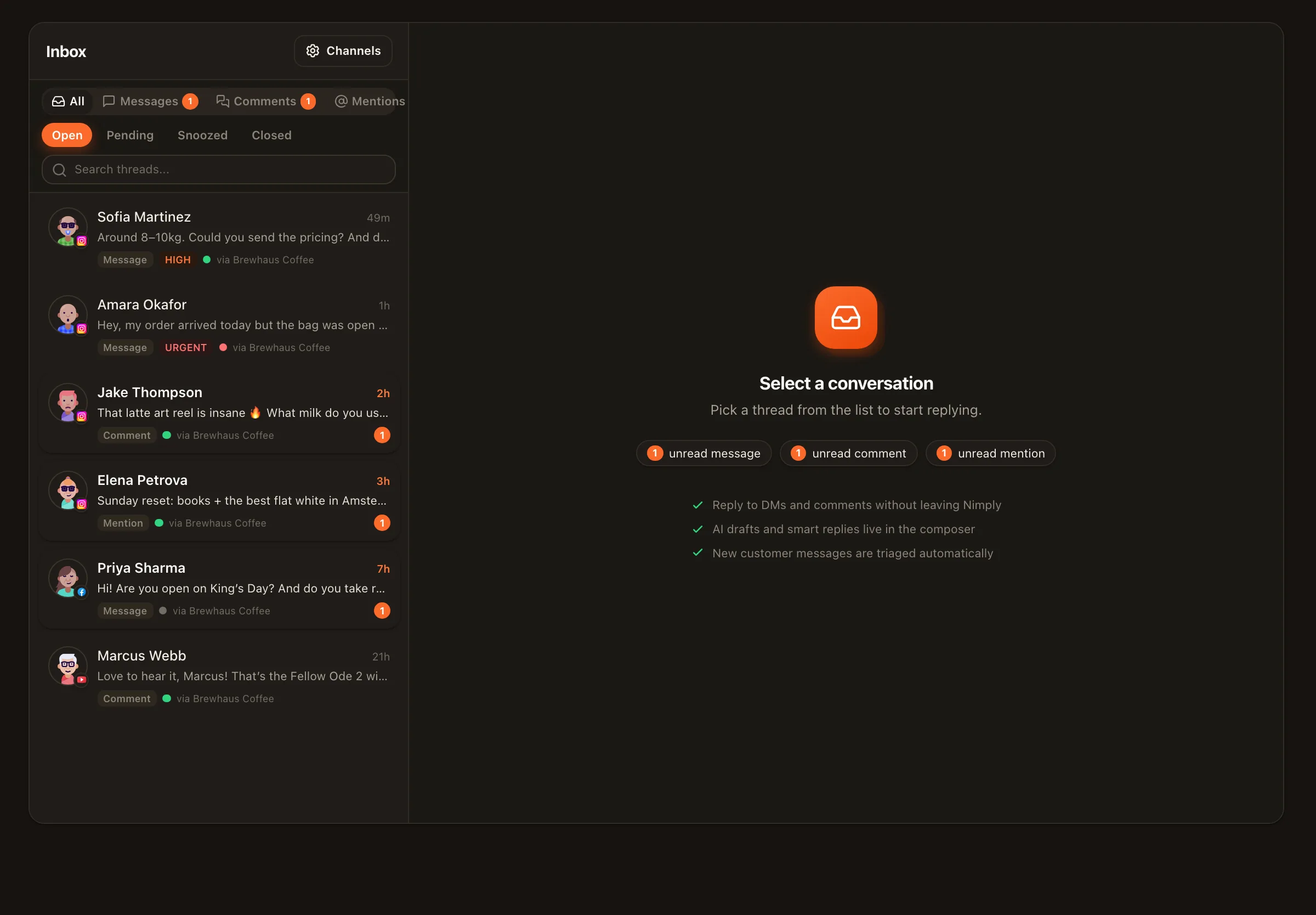Show Snoozed threads
1316x915 pixels.
pos(202,135)
